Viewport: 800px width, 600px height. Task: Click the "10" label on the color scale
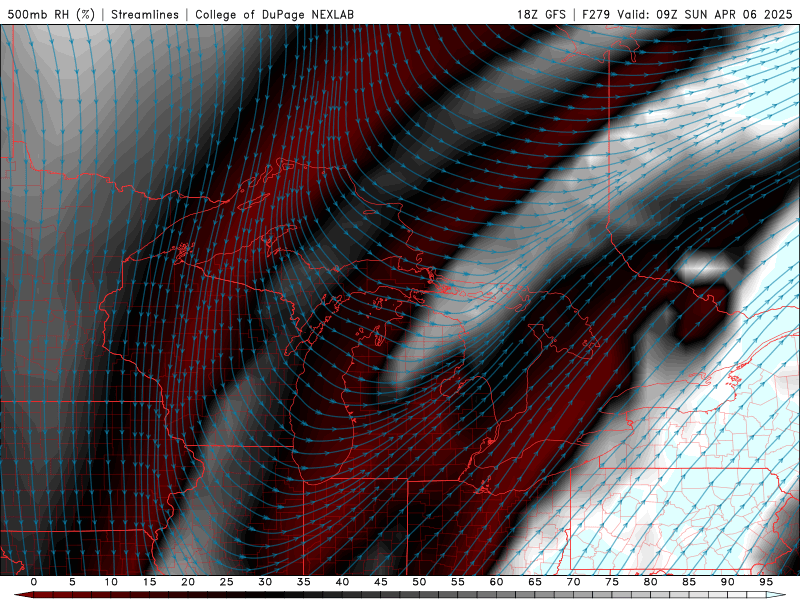(111, 582)
